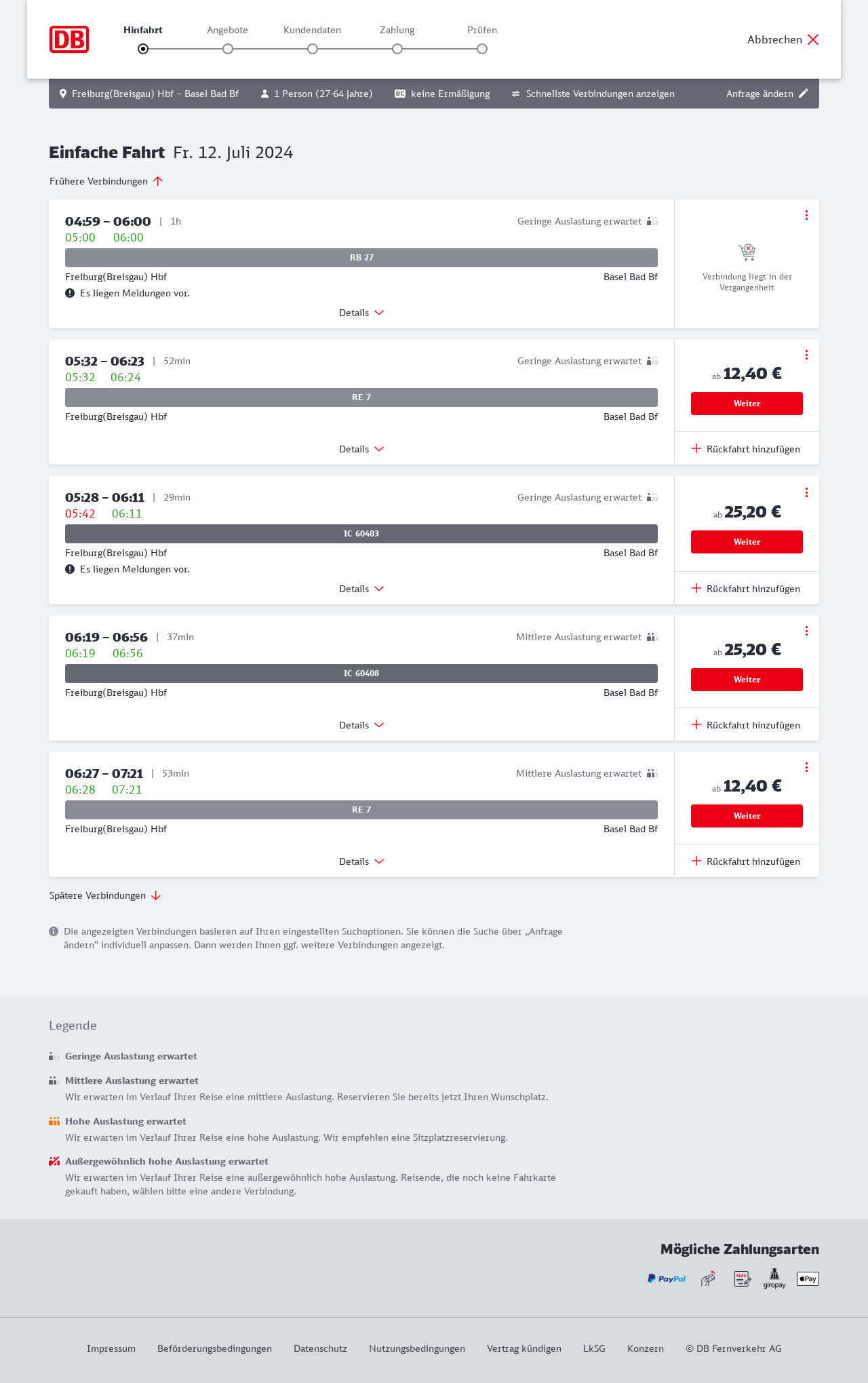The width and height of the screenshot is (868, 1383).
Task: Click the Schnellste Verbindungen anzeigen filter
Action: click(593, 94)
